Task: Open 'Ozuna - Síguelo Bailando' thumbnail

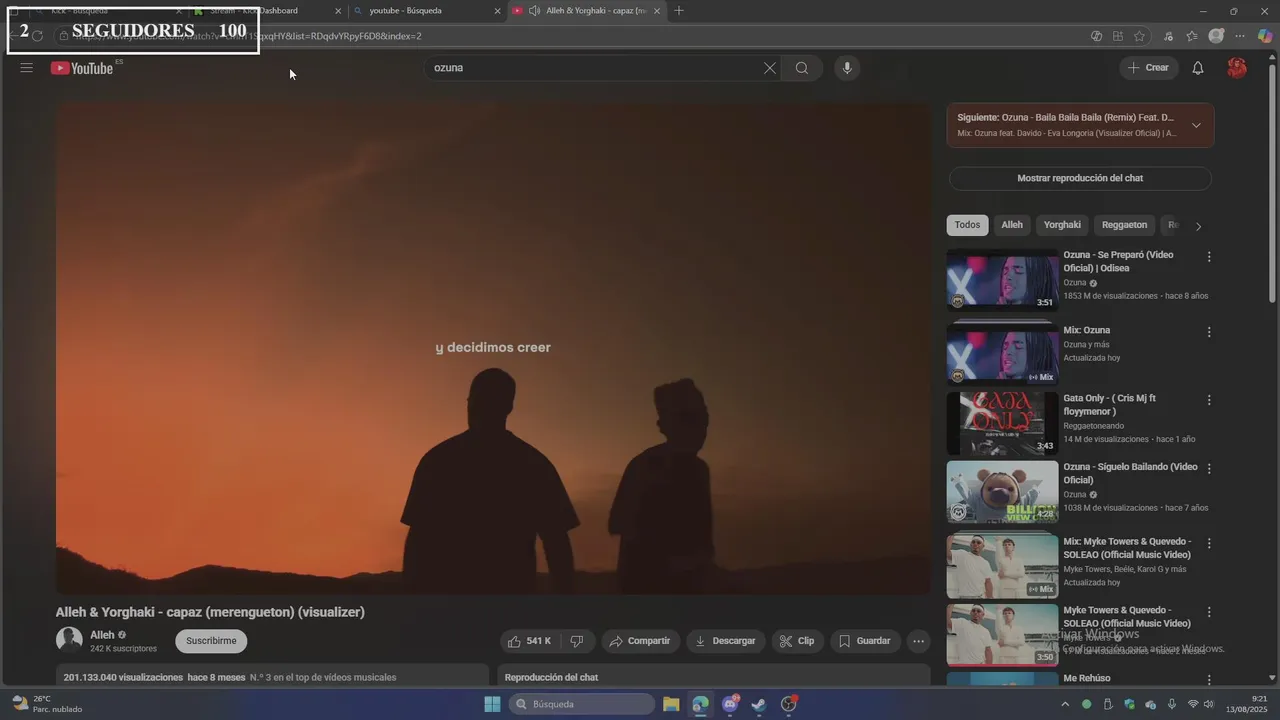Action: click(1002, 492)
